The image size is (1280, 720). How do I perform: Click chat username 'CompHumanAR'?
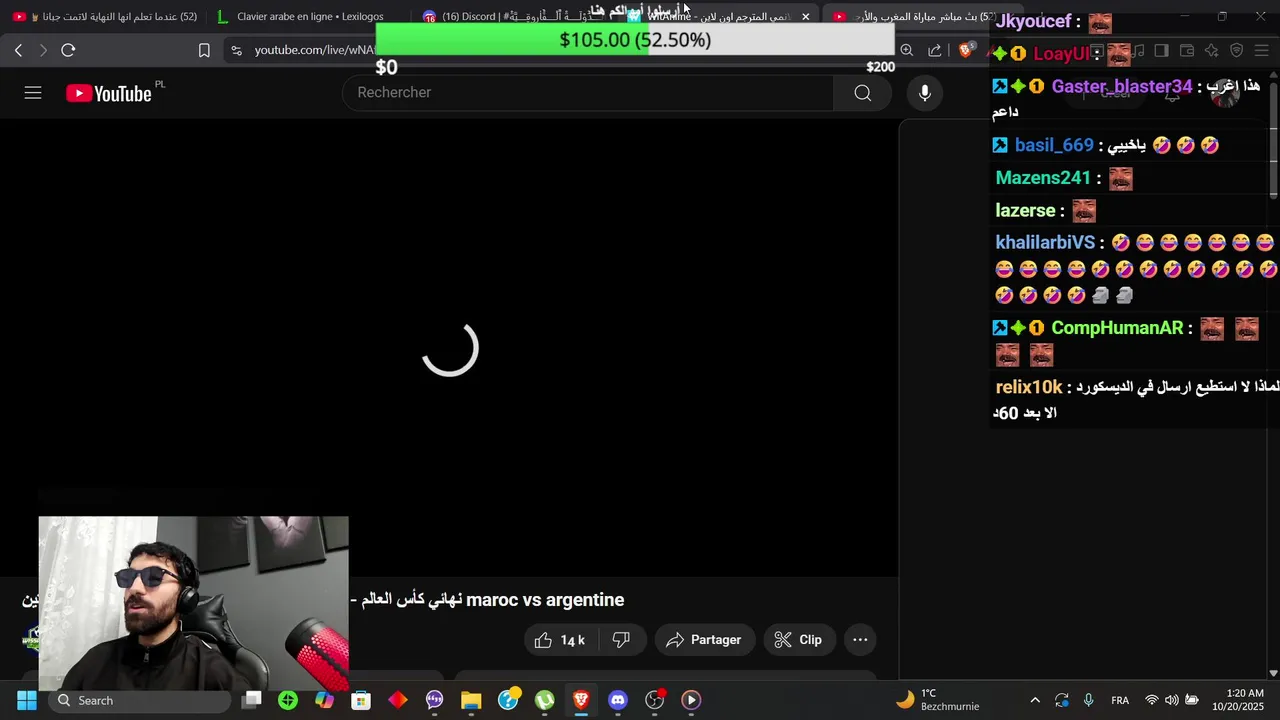tap(1117, 328)
